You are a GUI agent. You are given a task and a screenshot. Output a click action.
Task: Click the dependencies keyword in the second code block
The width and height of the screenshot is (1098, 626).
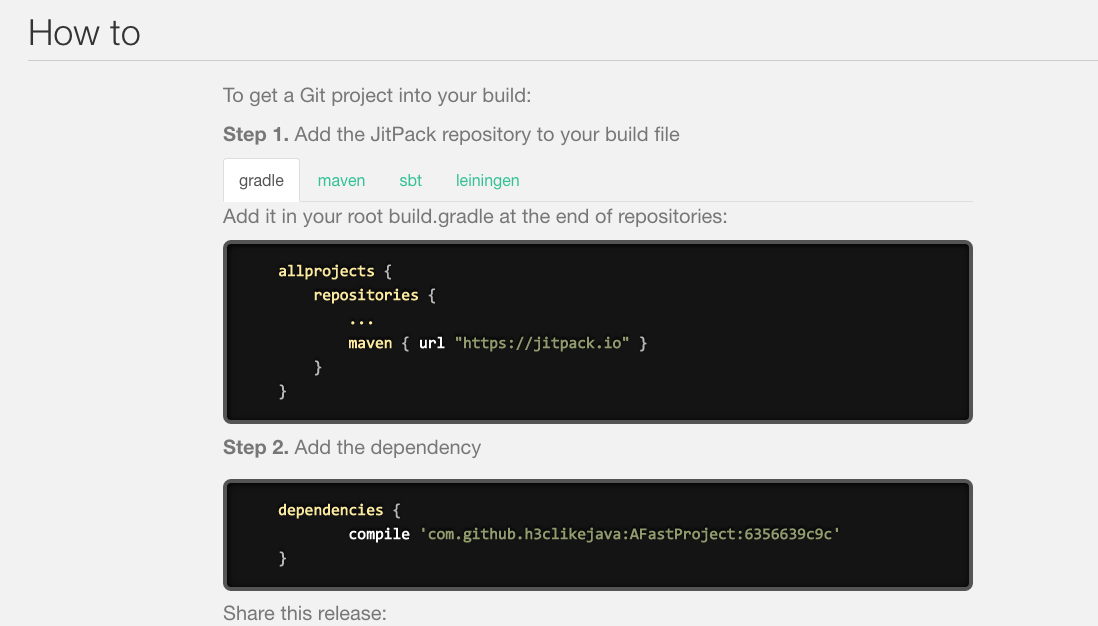tap(330, 510)
